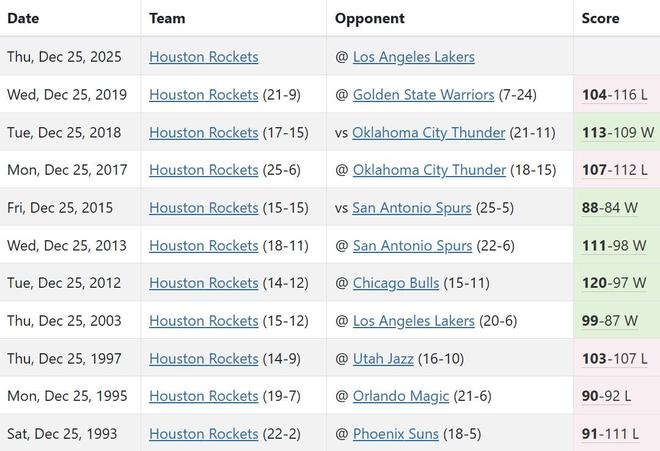Open Oklahoma City Thunder link for 2018 game
Screen dimensions: 660x451
click(429, 132)
